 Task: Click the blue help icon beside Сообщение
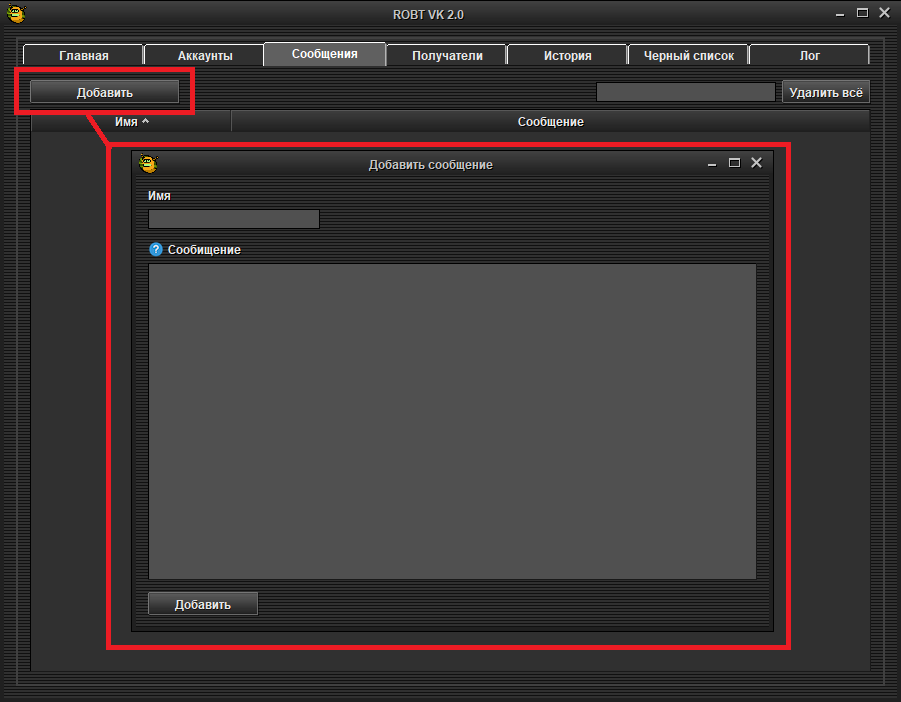pos(155,249)
